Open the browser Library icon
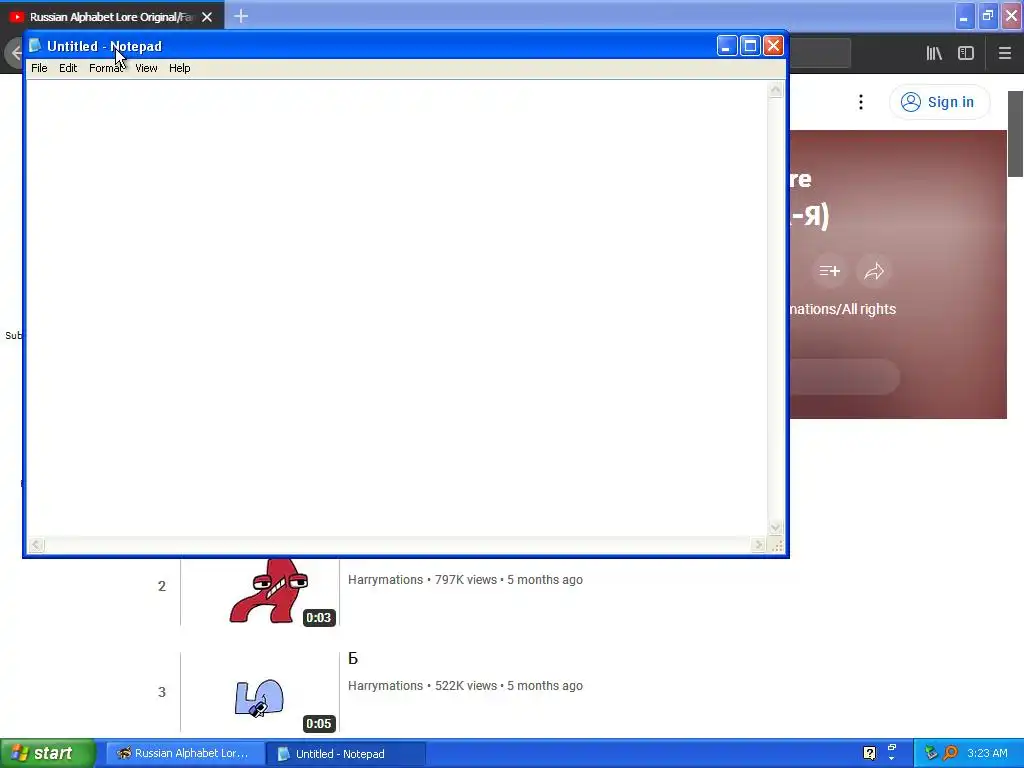The image size is (1024, 768). click(934, 54)
